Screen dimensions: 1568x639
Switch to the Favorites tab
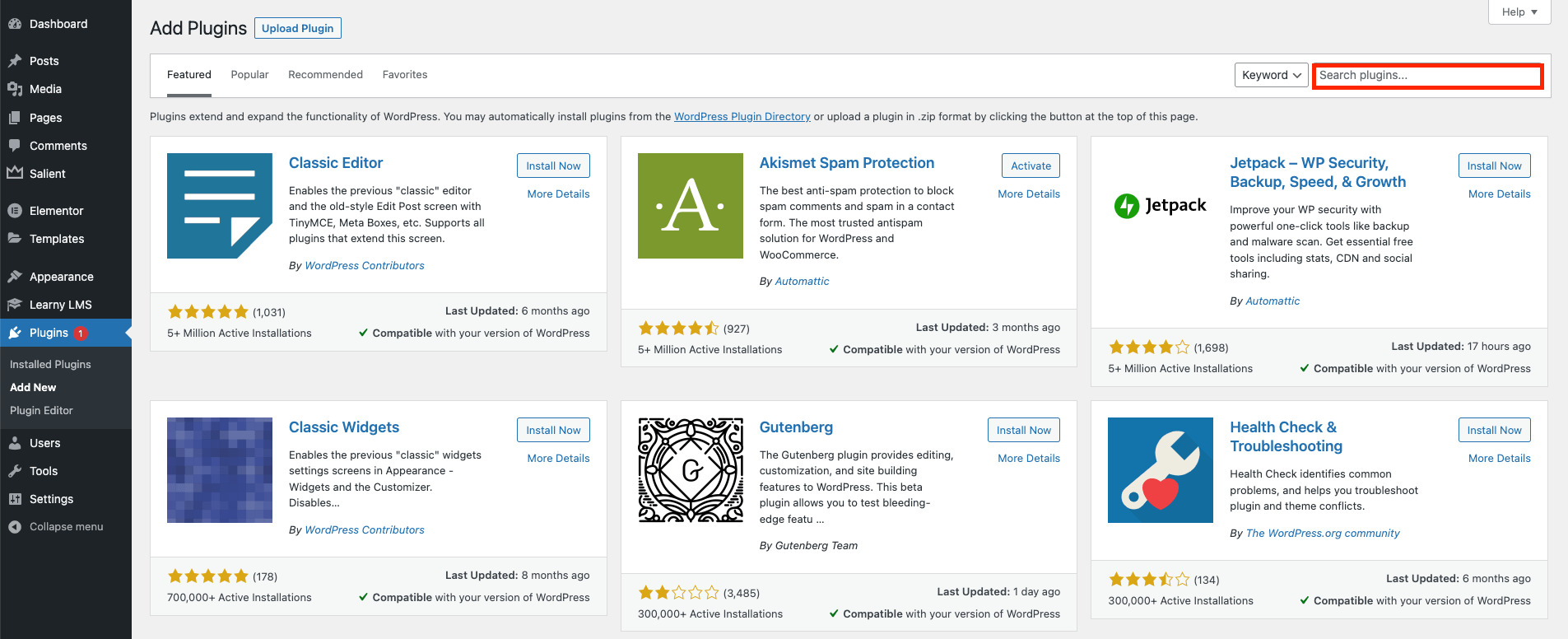405,75
